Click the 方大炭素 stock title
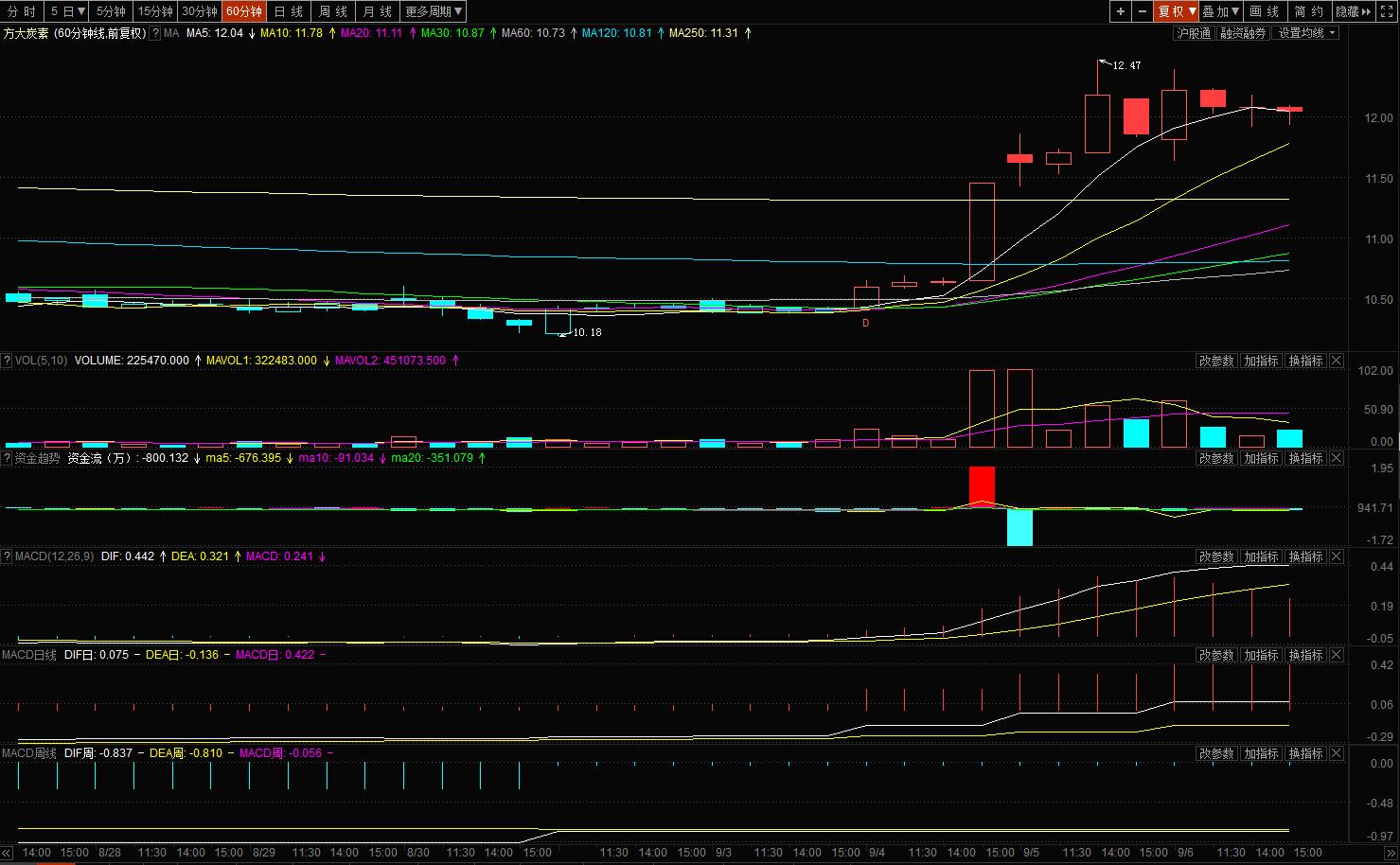Viewport: 1400px width, 865px height. click(x=26, y=33)
